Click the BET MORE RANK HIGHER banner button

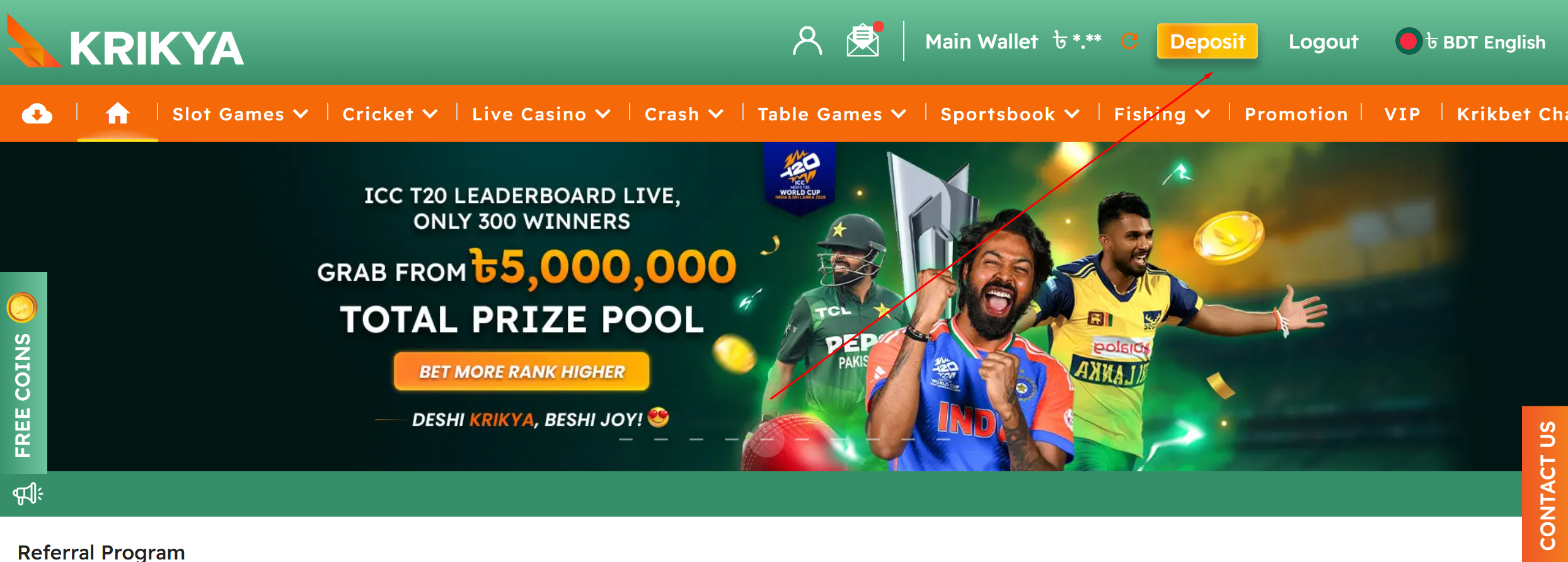(522, 371)
